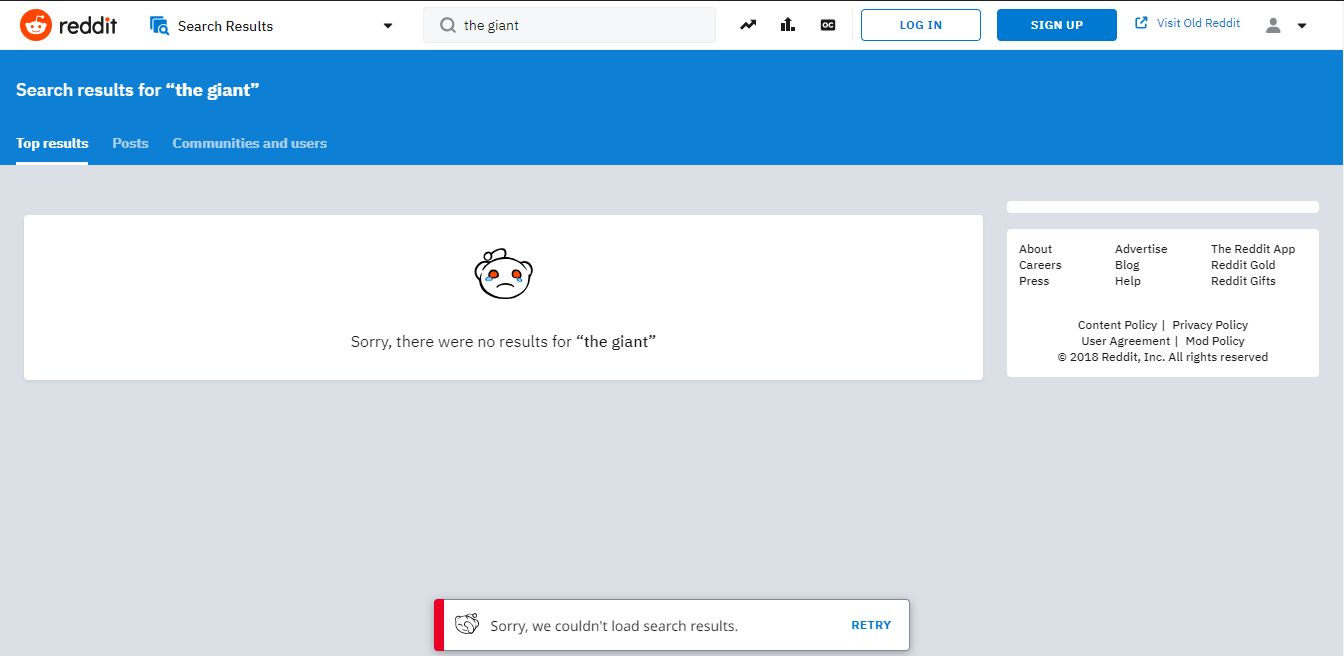1344x656 pixels.
Task: Open the top posts bar-chart icon
Action: pos(787,24)
